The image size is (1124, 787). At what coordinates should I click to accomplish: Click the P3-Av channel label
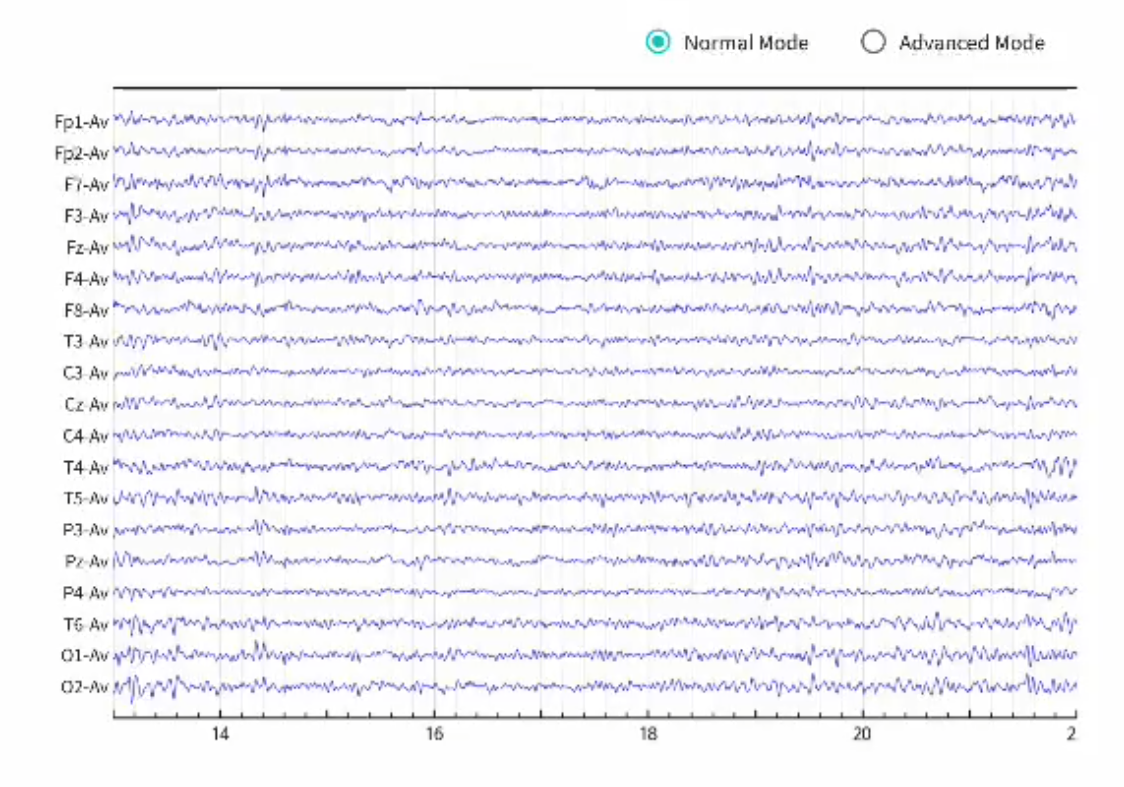click(x=85, y=530)
